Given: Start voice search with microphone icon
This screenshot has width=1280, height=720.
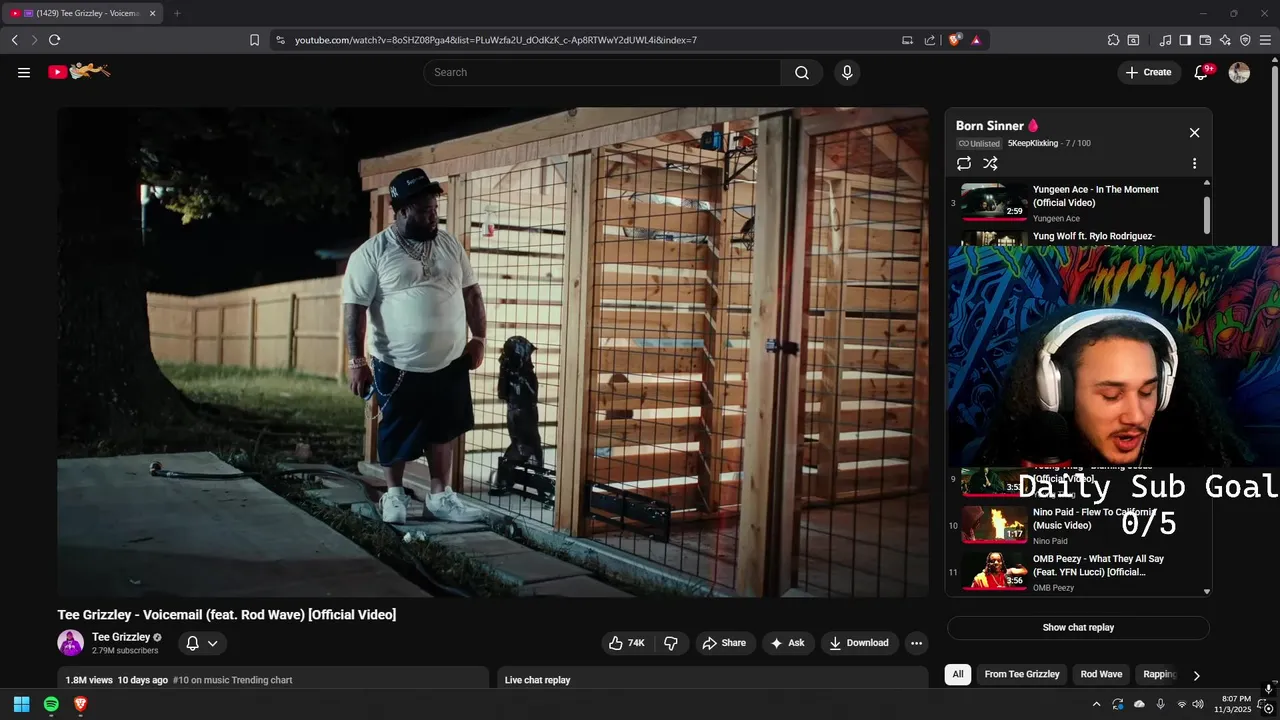Looking at the screenshot, I should pos(847,72).
